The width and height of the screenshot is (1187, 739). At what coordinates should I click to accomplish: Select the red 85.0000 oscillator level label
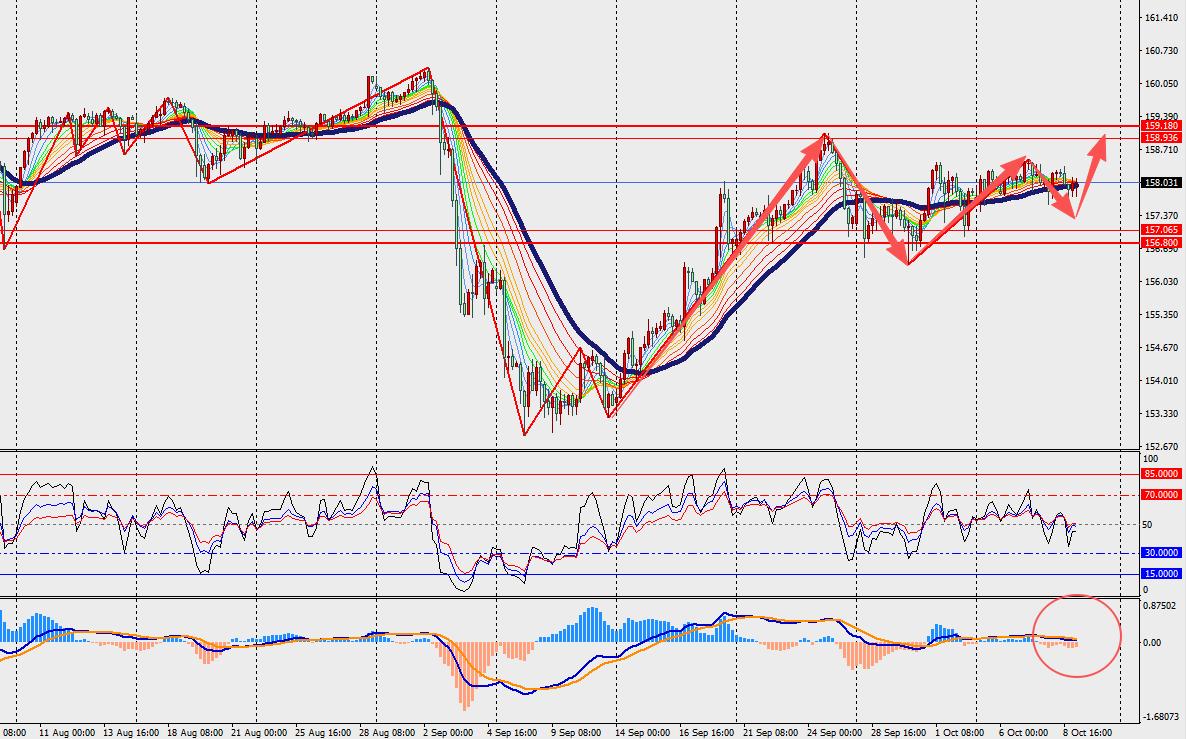click(1161, 474)
